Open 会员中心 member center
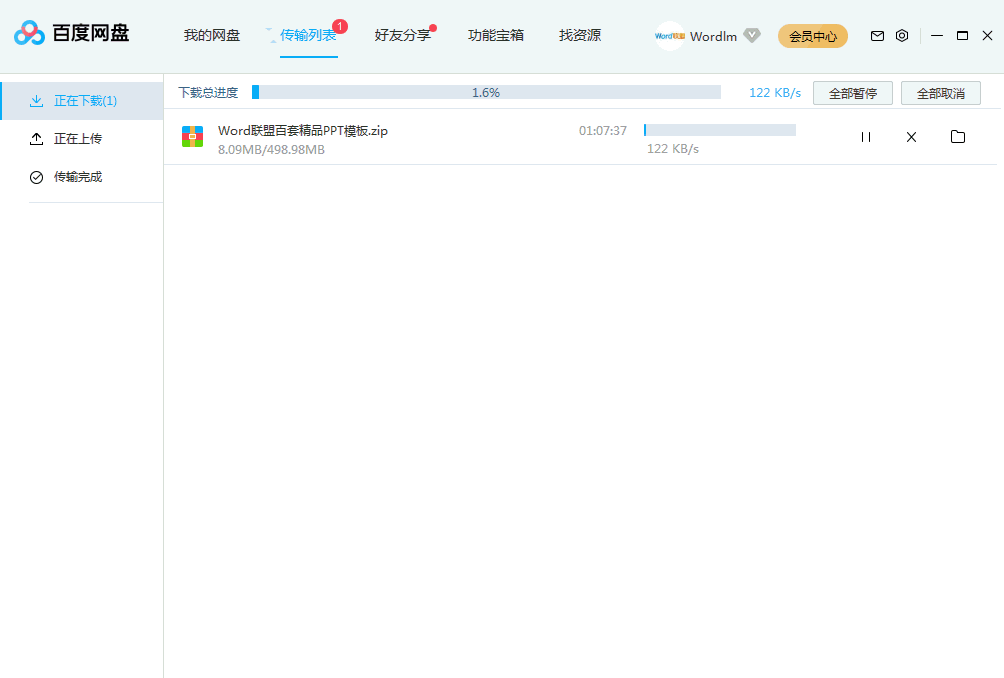1004x678 pixels. pos(813,36)
